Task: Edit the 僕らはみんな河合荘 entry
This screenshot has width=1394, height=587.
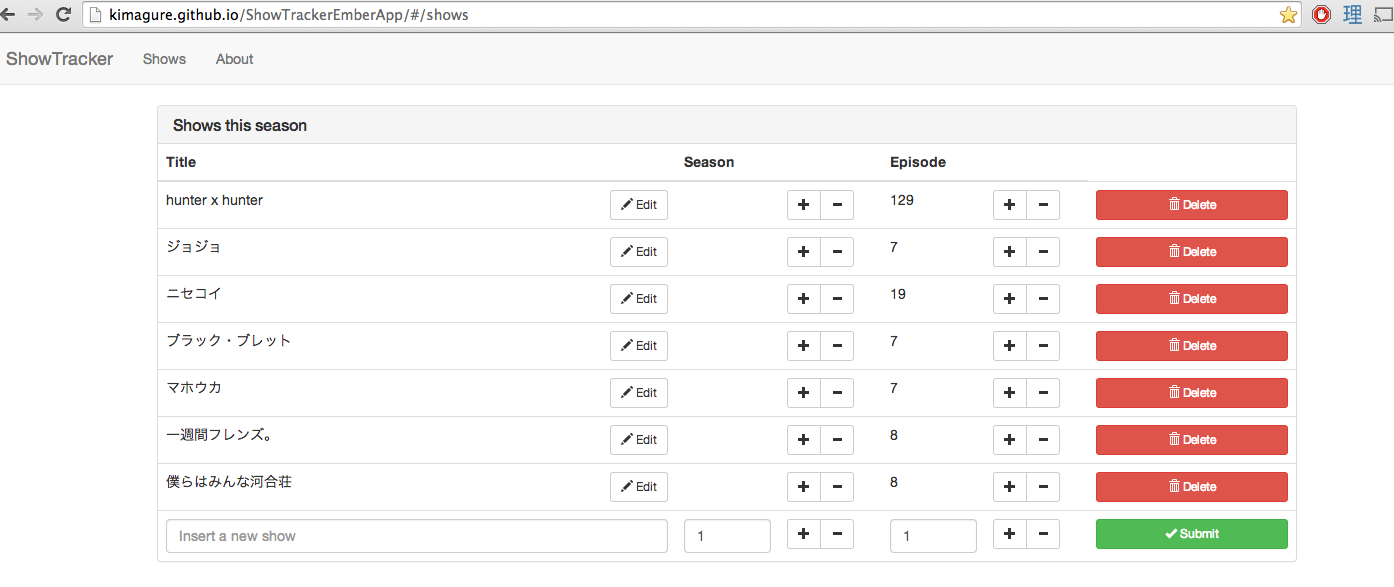Action: point(638,486)
